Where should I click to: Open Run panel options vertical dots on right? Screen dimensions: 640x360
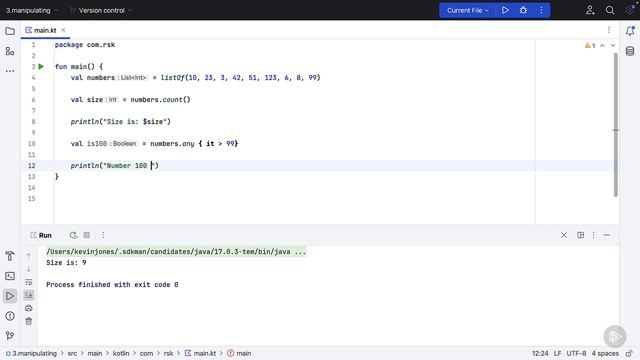(593, 235)
